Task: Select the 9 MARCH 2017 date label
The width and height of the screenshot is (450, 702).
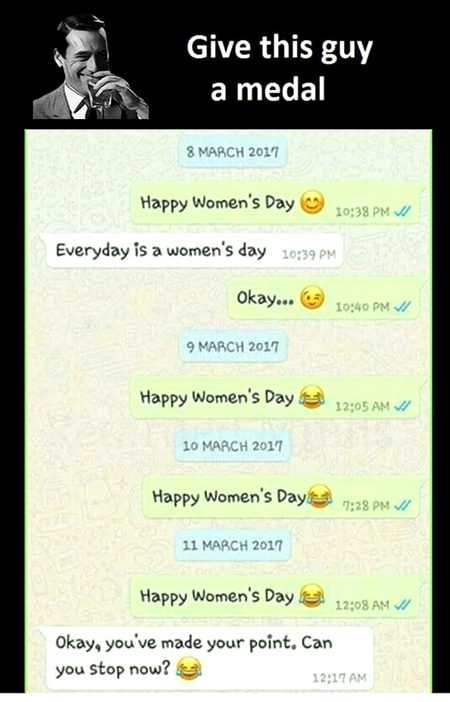Action: click(x=233, y=347)
